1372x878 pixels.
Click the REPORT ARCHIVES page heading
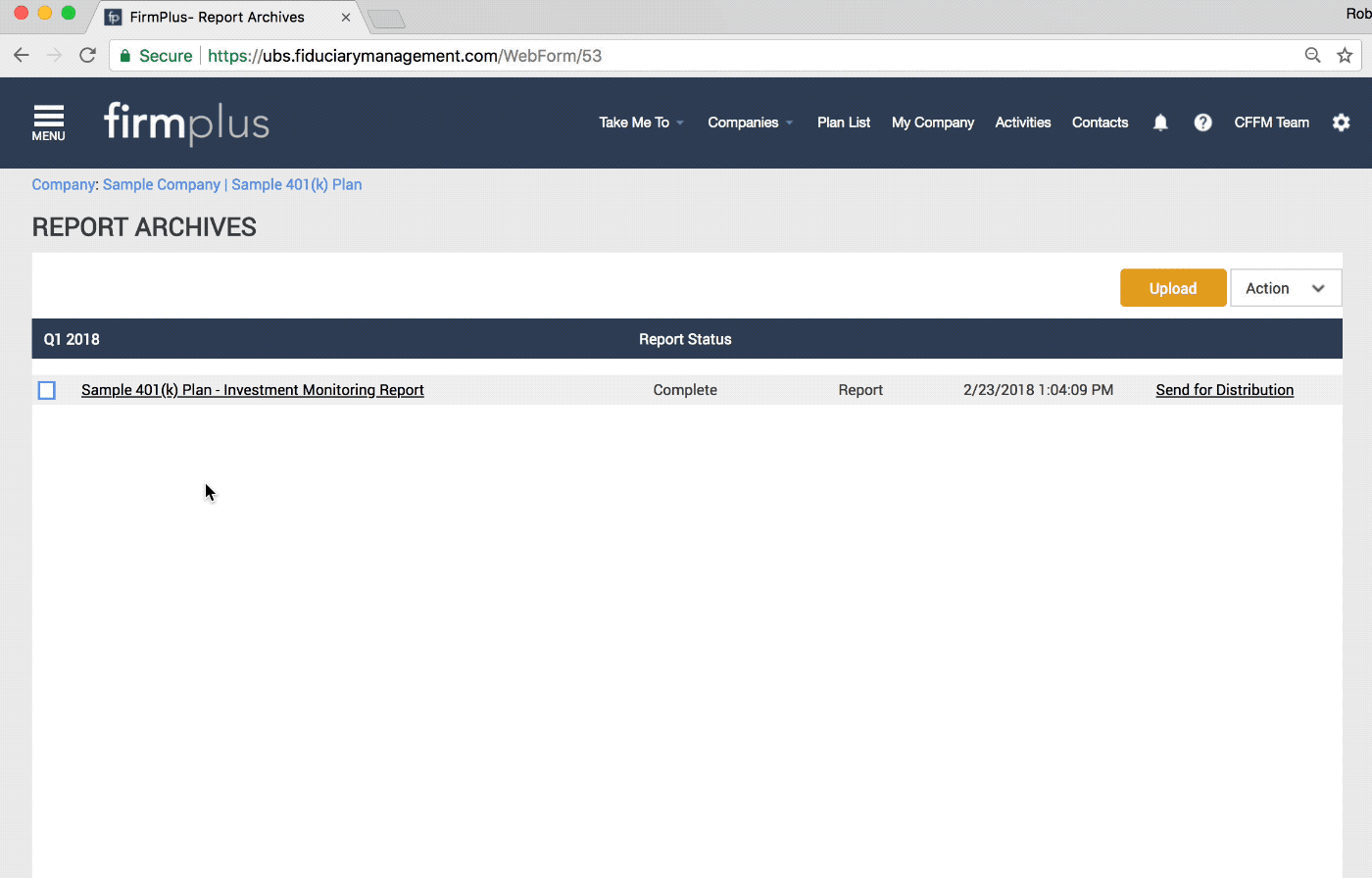144,227
